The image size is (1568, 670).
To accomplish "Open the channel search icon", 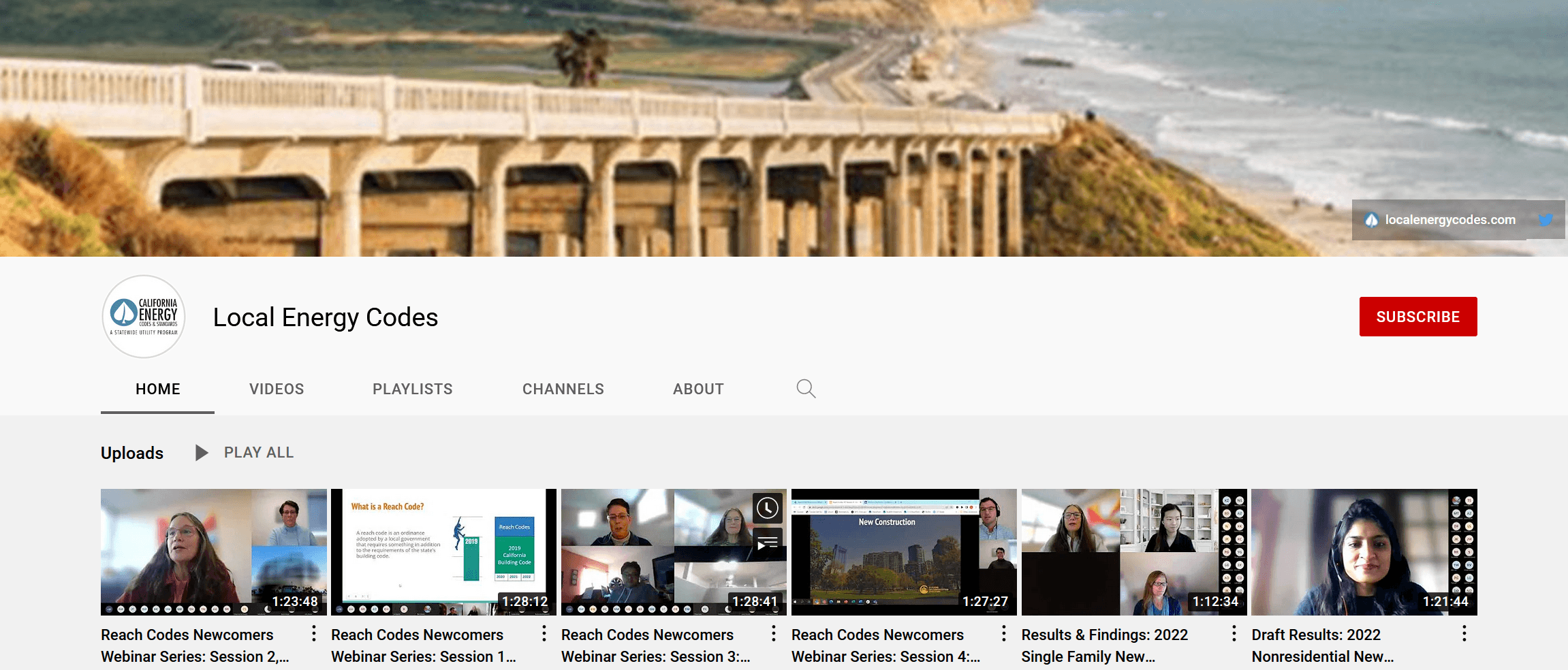I will point(806,388).
